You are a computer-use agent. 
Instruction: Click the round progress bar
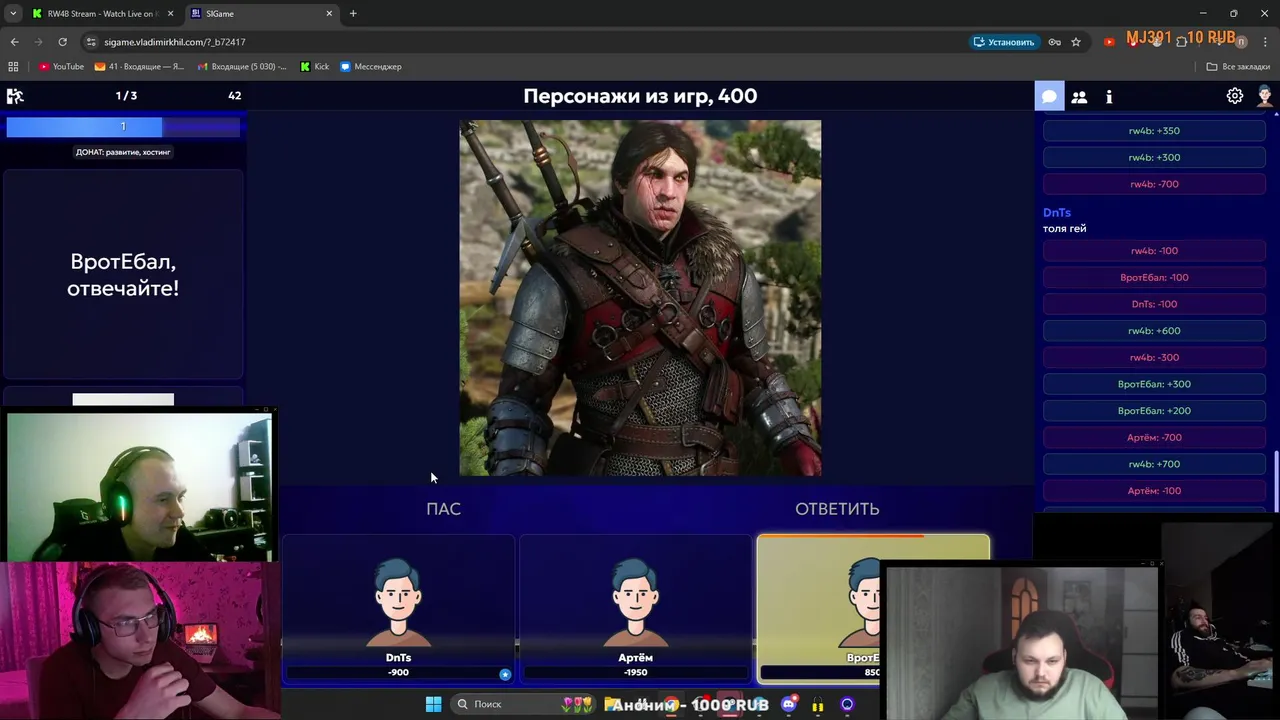click(123, 126)
